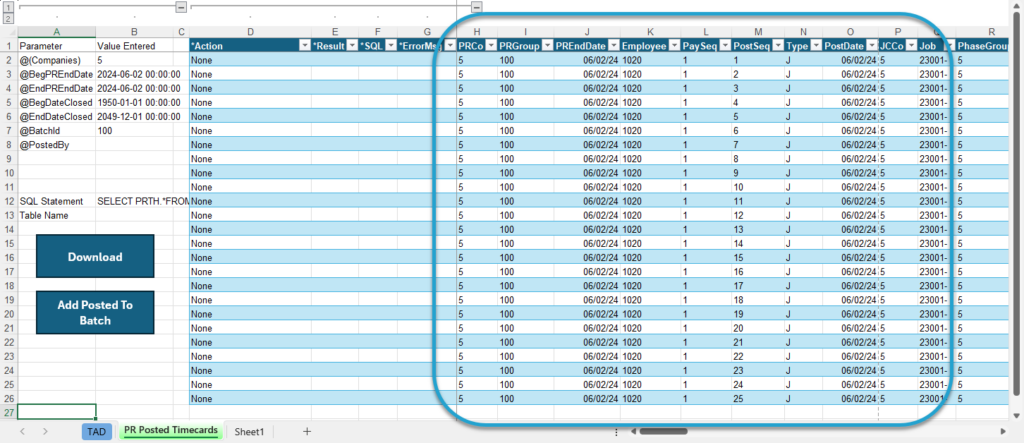1024x443 pixels.
Task: Open the *Action column filter dropdown
Action: [305, 46]
